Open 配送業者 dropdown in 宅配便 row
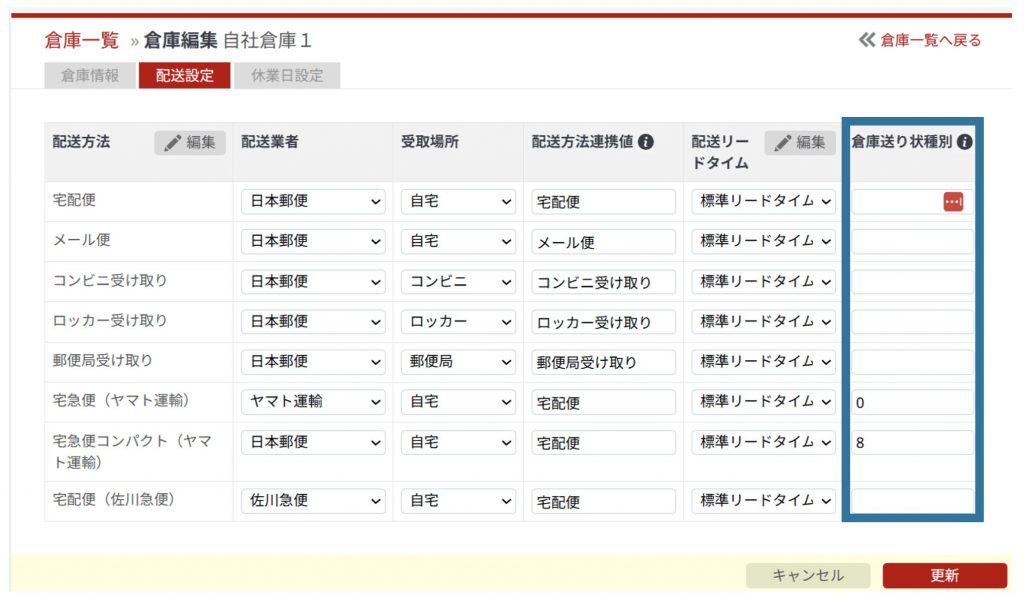Viewport: 1024px width, 602px height. click(313, 201)
